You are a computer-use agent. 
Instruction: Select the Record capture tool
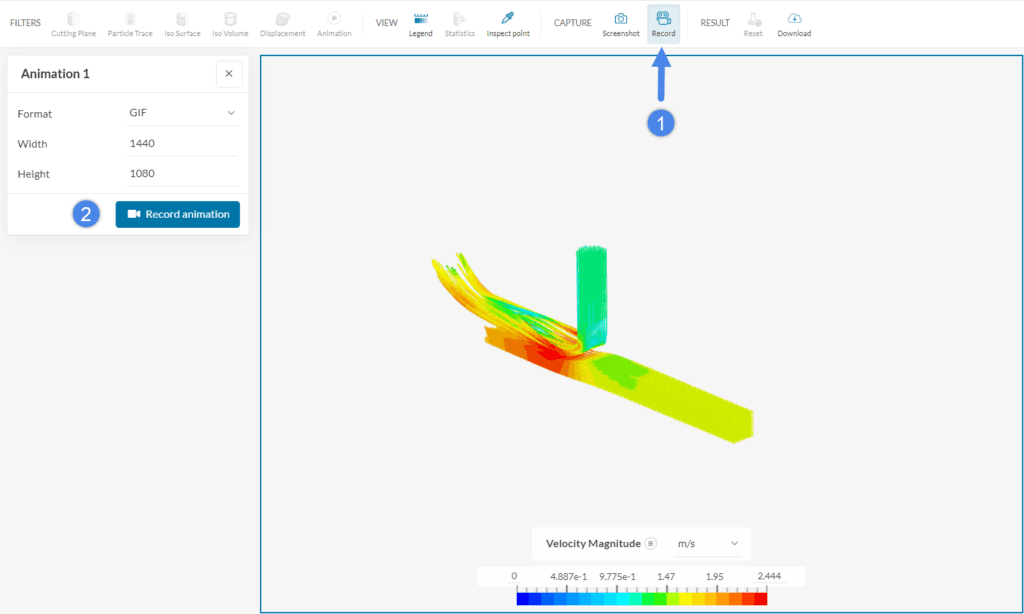(663, 22)
